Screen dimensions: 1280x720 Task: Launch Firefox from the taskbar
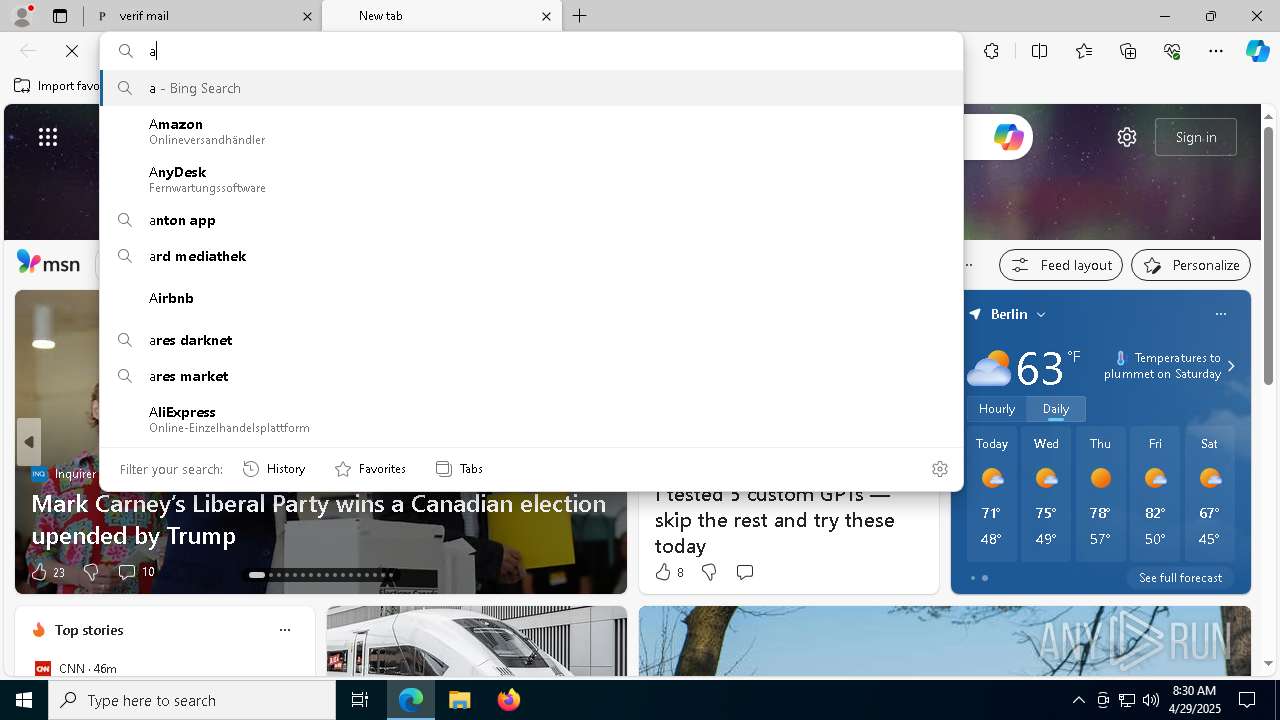pyautogui.click(x=508, y=700)
